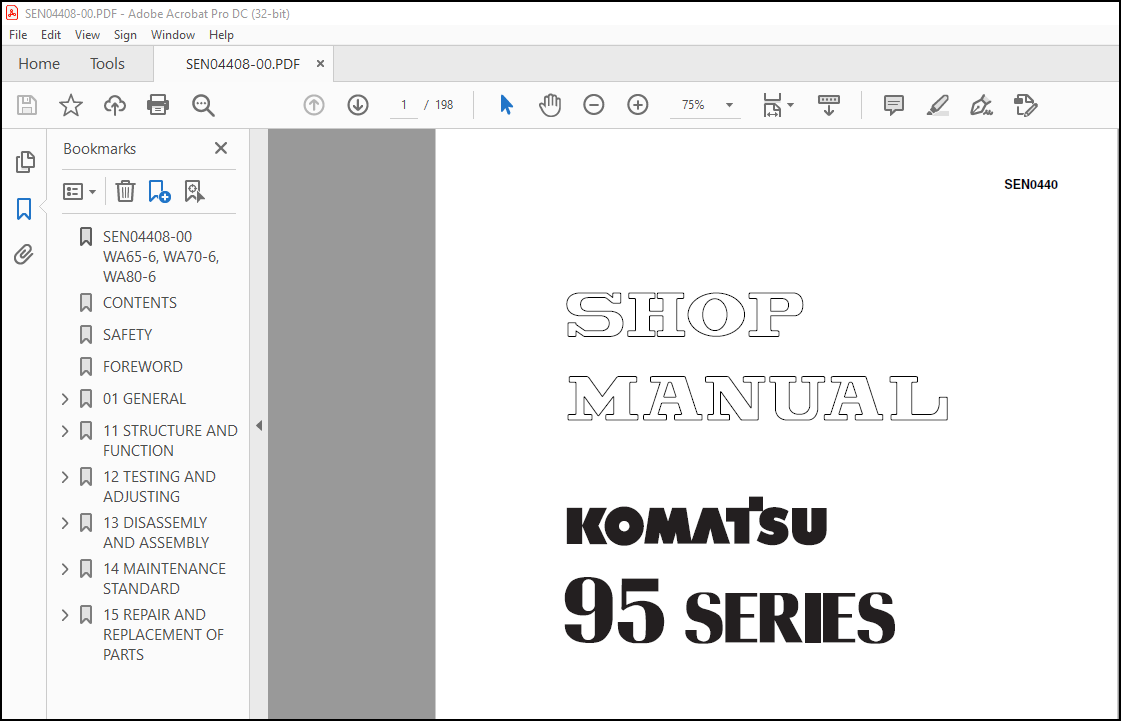The width and height of the screenshot is (1121, 721).
Task: Select the 13 DISASSEMLY AND ASSEMBLY label
Action: pos(156,533)
